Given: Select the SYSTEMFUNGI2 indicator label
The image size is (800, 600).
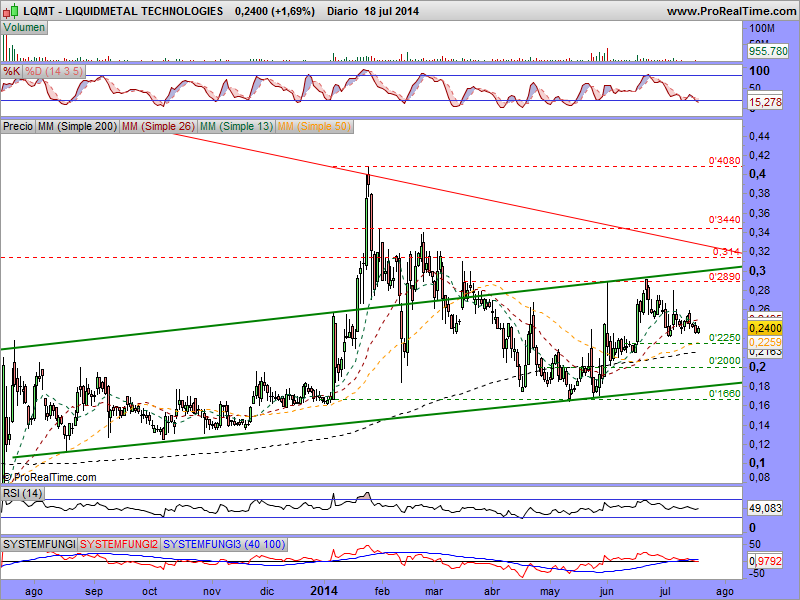Looking at the screenshot, I should tap(119, 544).
